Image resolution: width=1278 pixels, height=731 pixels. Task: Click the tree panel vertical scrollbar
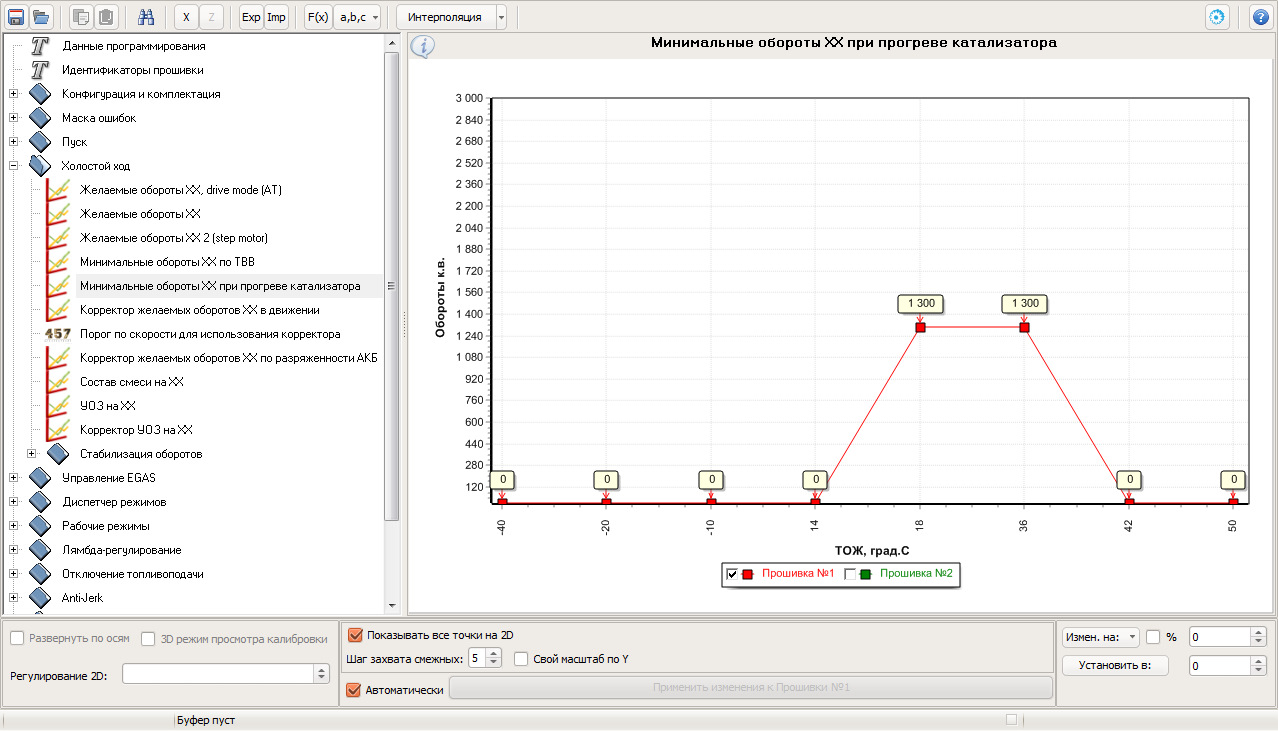392,285
